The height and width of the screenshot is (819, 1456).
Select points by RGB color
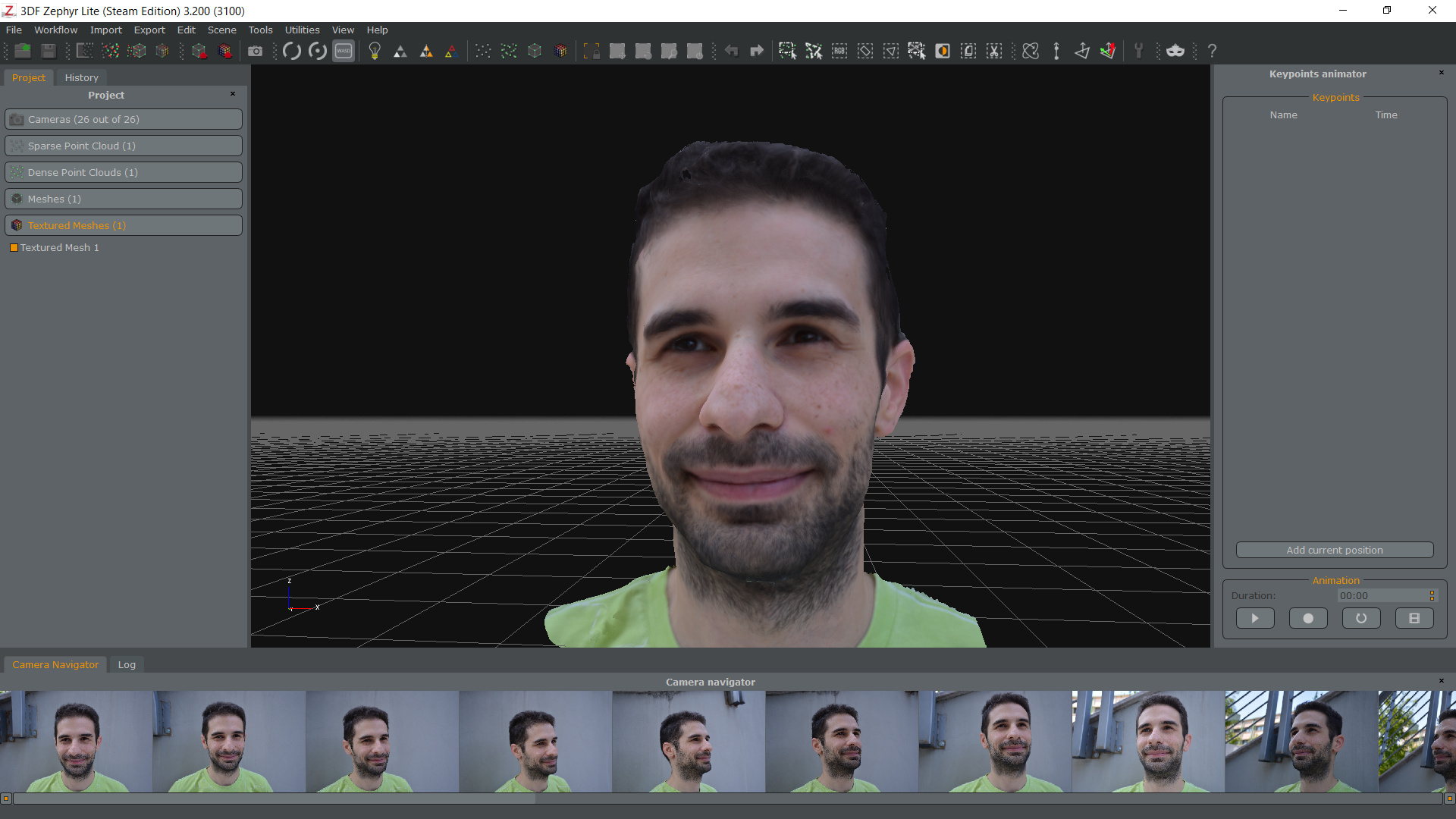pos(839,51)
